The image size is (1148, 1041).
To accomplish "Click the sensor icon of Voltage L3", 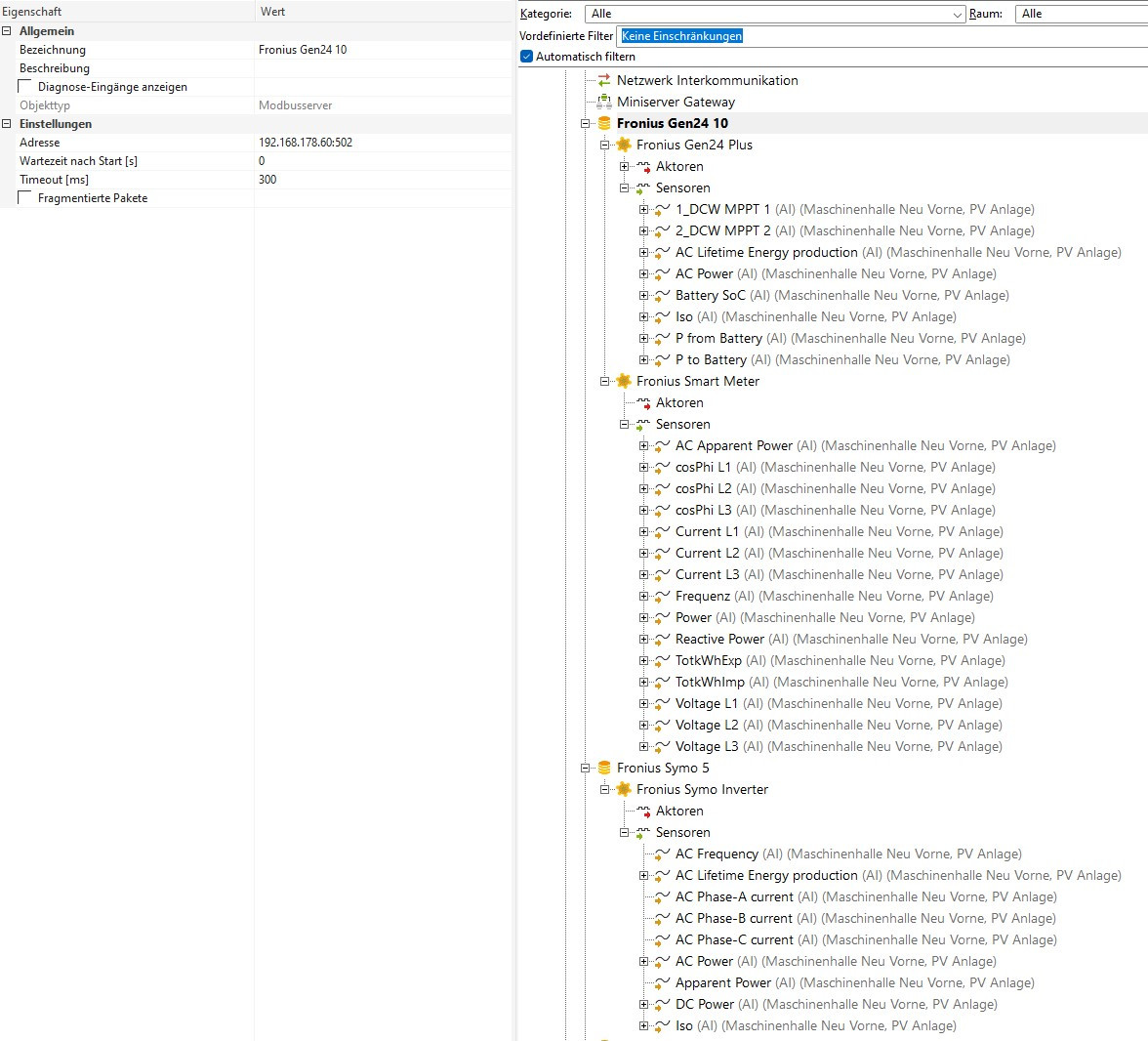I will pyautogui.click(x=662, y=746).
